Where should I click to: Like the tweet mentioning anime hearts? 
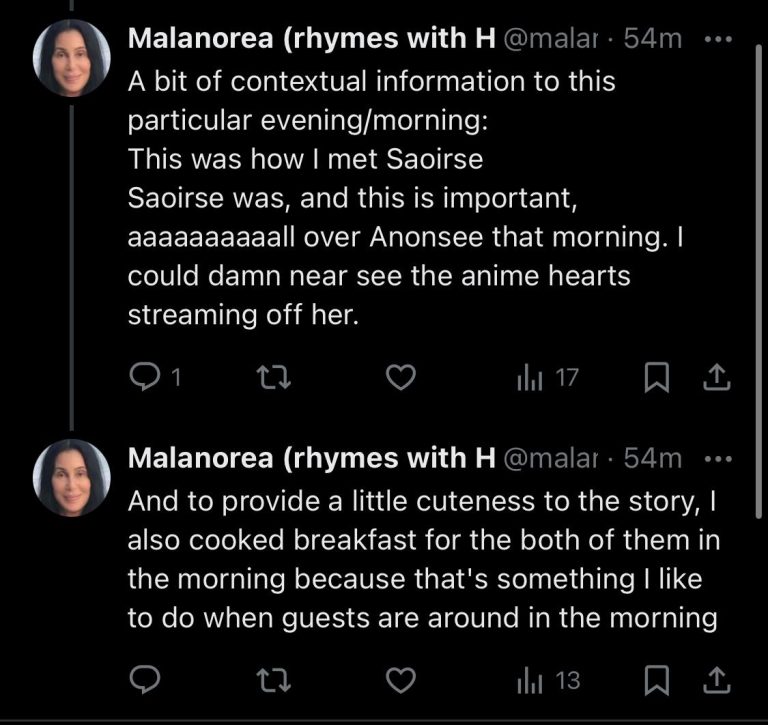[x=401, y=377]
